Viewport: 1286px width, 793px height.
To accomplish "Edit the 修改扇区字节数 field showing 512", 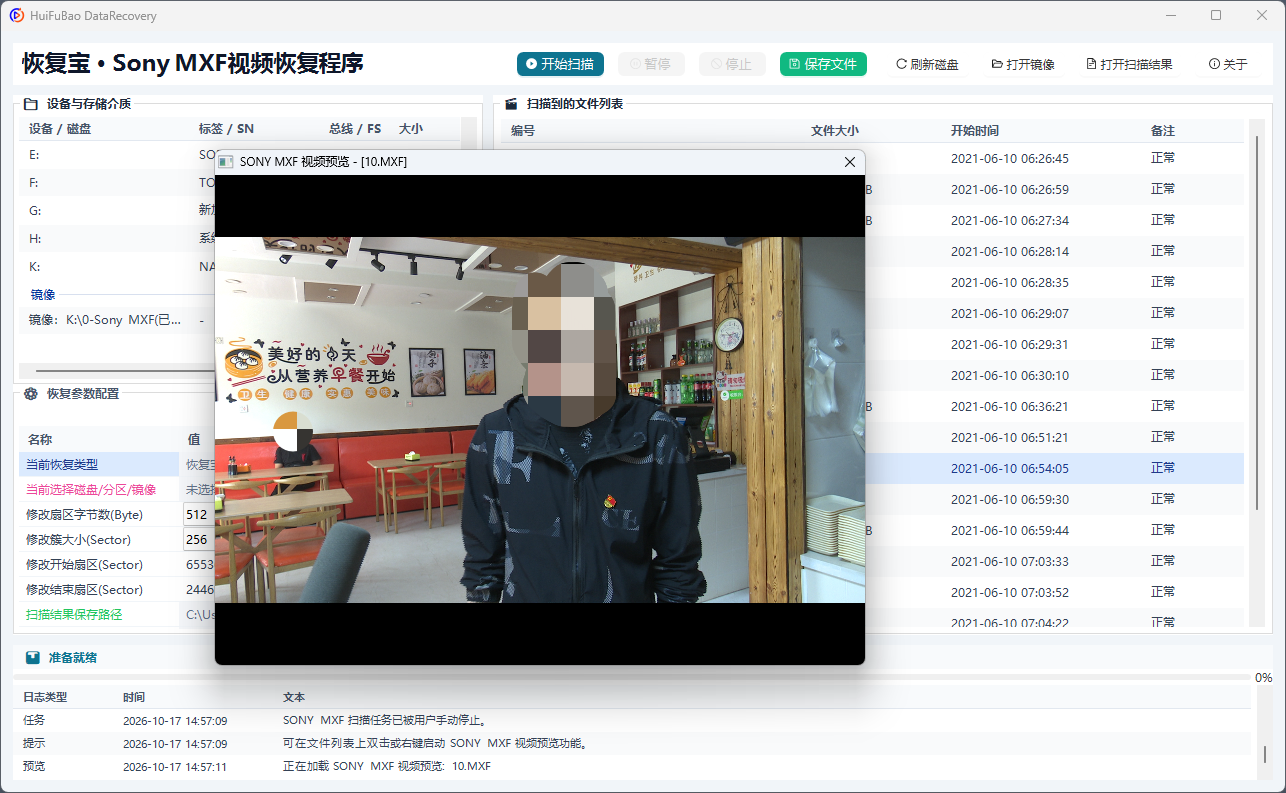I will pyautogui.click(x=198, y=514).
